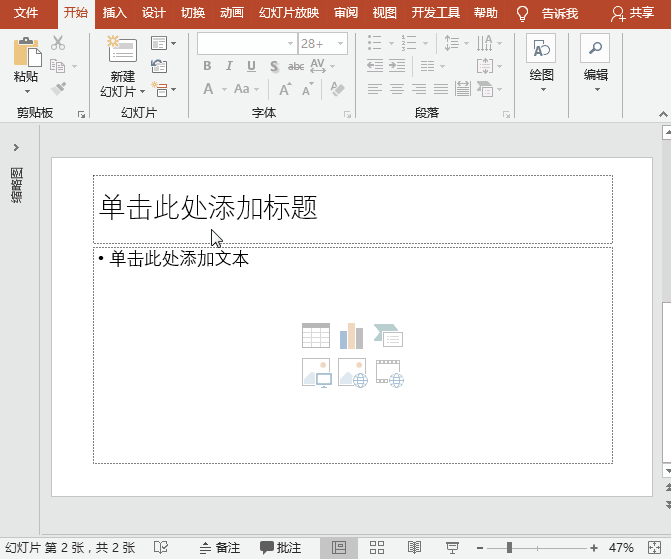This screenshot has width=671, height=559.
Task: Open the Layout dropdown arrow
Action: (173, 43)
